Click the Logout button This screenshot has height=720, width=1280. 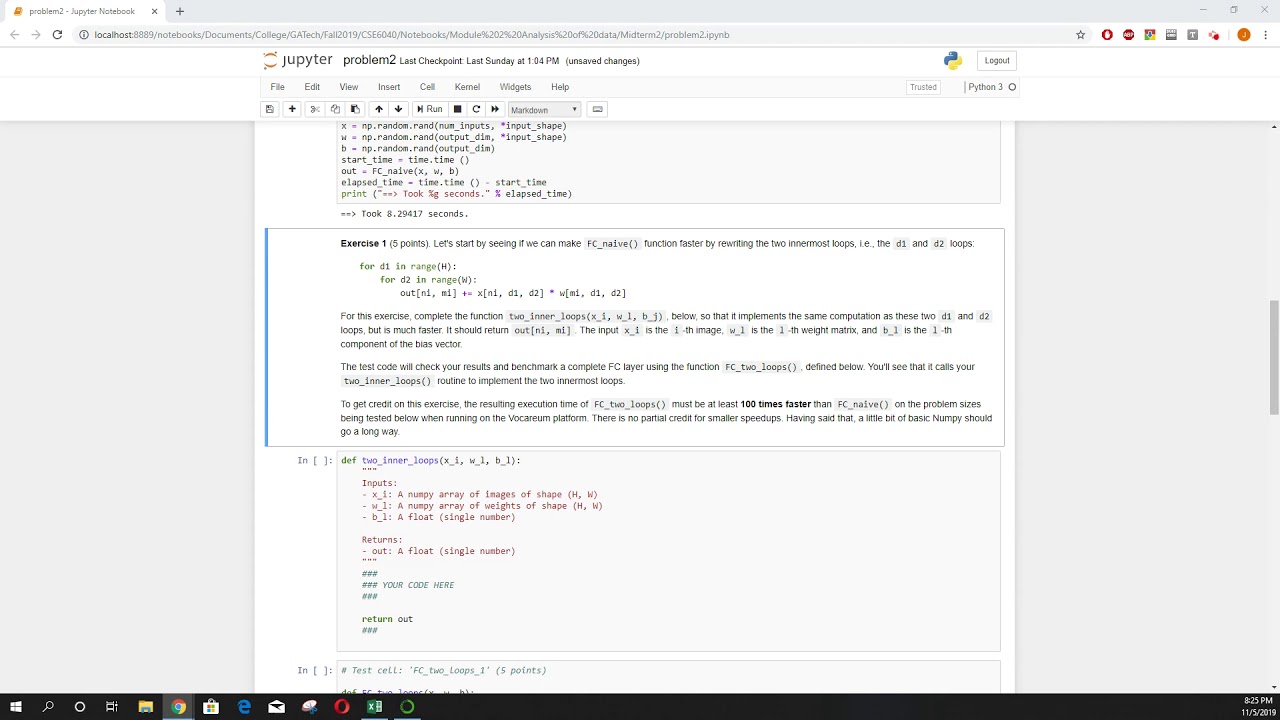[997, 60]
